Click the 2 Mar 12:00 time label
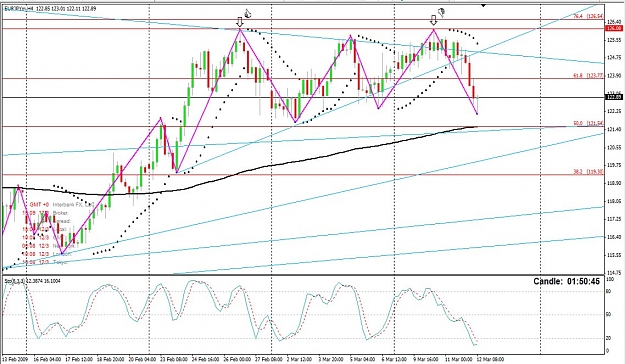Screen dimensions: 625x364 tap(299, 359)
